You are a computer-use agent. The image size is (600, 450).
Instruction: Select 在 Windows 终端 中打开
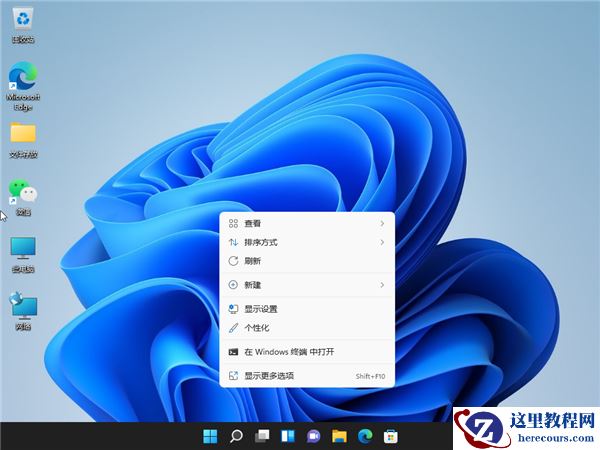pyautogui.click(x=307, y=352)
